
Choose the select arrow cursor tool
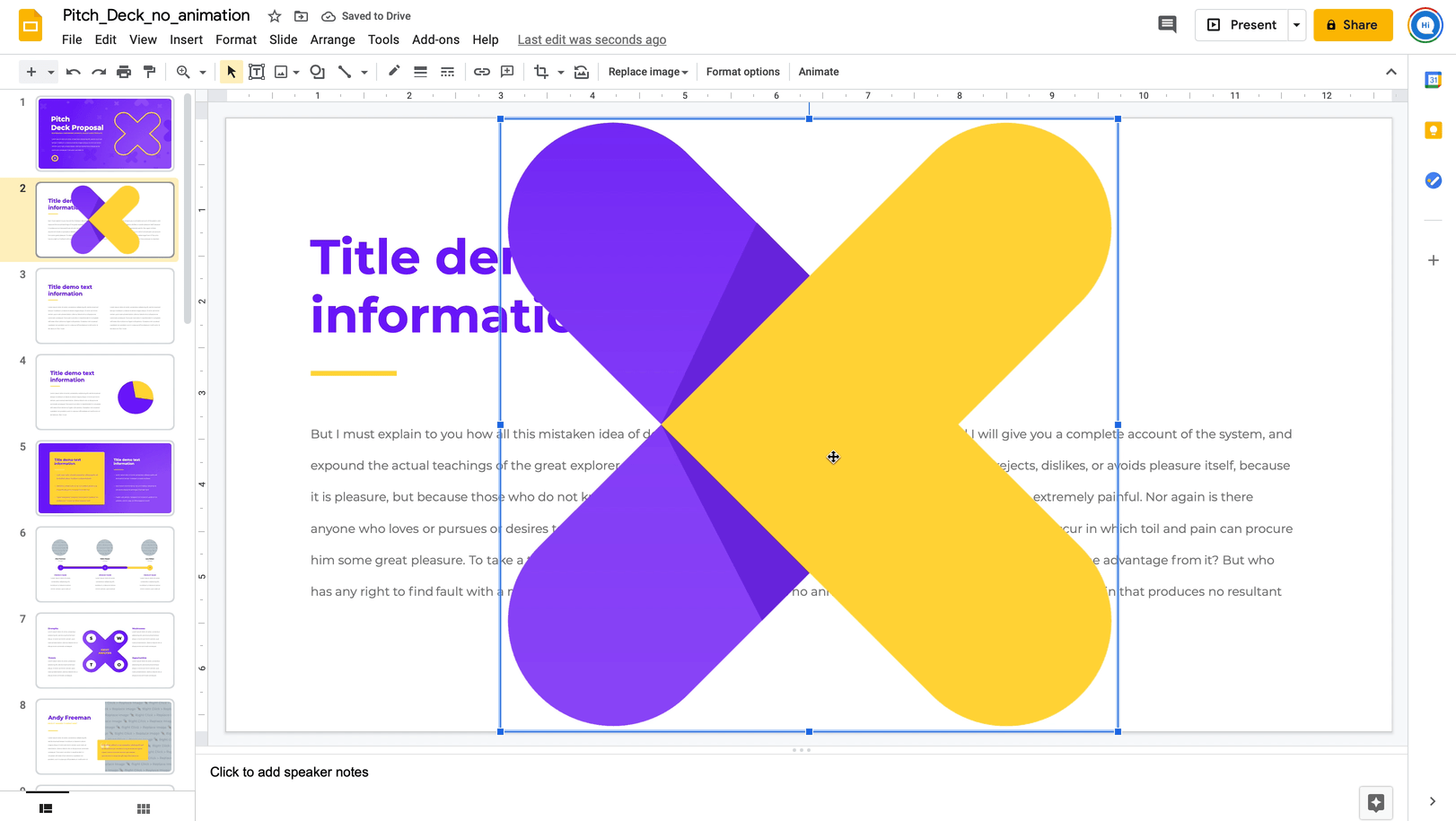click(232, 72)
